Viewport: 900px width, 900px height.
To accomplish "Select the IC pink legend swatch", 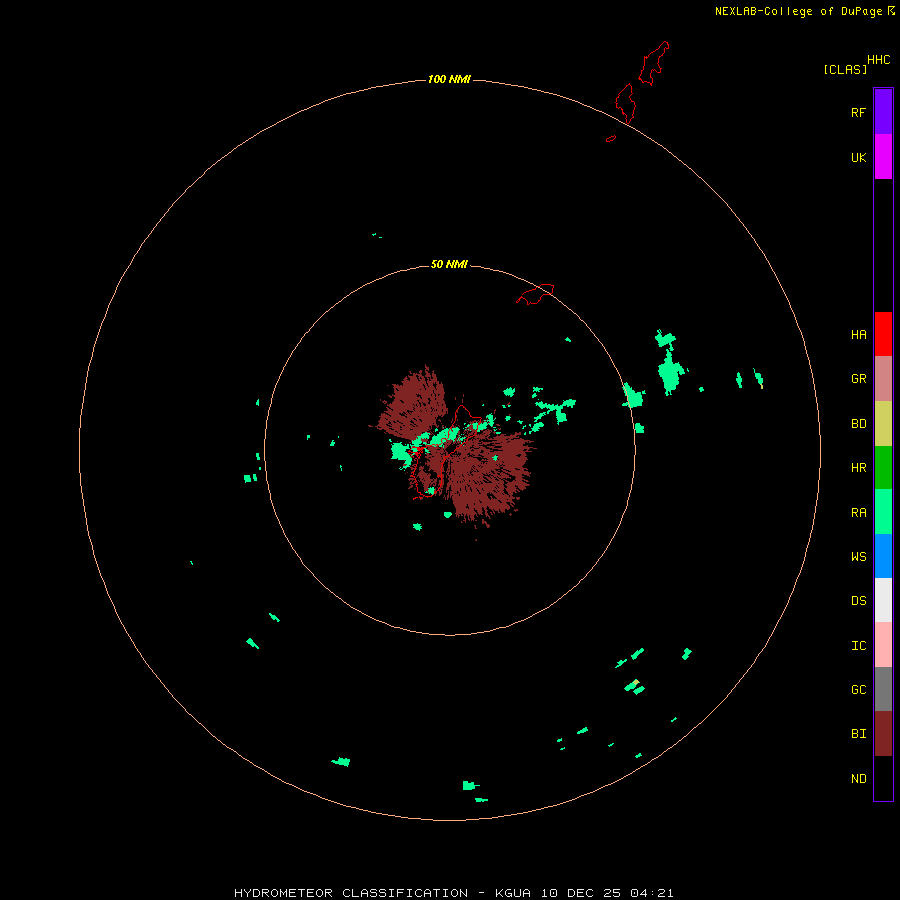I will coord(883,645).
